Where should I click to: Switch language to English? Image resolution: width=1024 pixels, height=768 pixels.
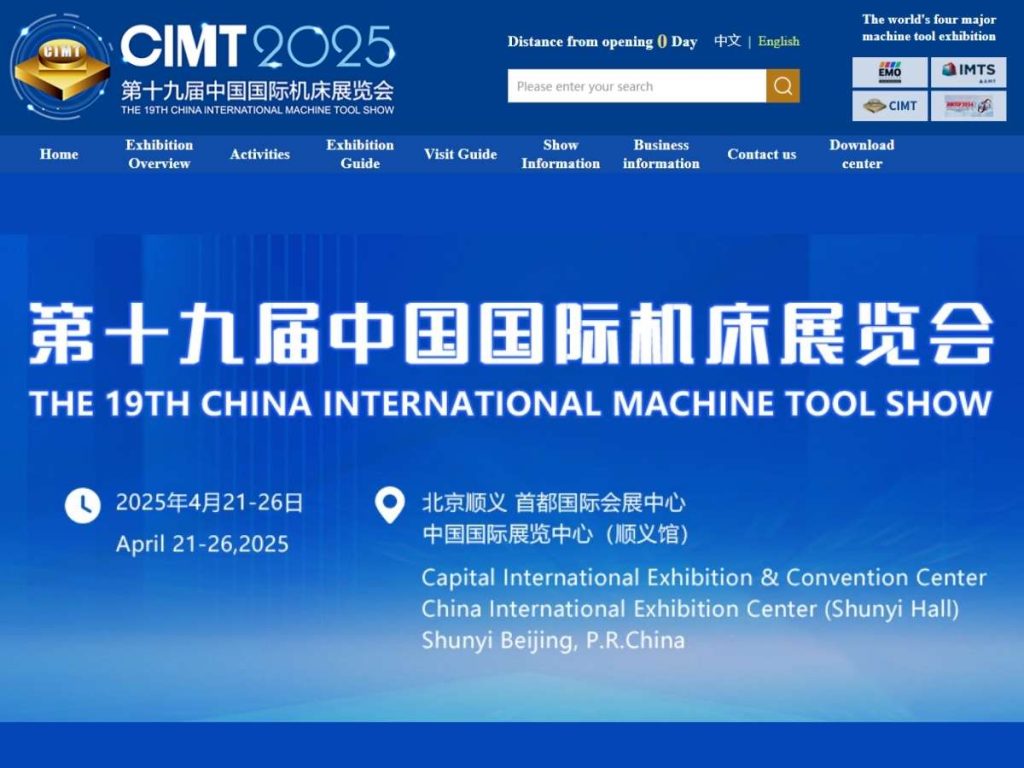point(778,41)
